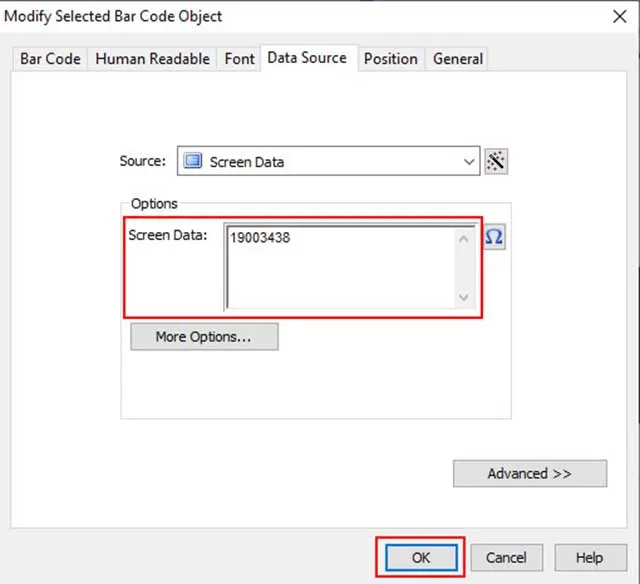The image size is (640, 584).
Task: Open Help for this dialog
Action: [x=589, y=557]
